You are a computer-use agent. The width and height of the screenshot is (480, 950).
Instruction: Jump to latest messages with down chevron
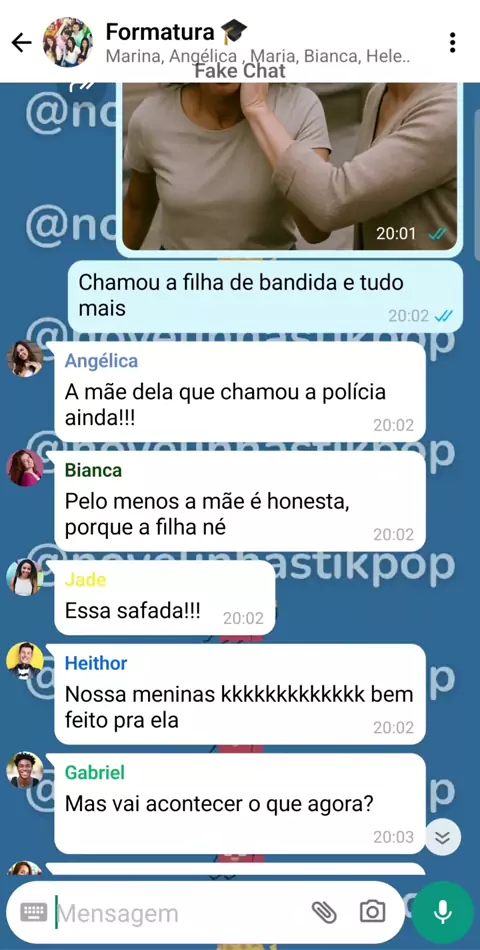point(443,837)
